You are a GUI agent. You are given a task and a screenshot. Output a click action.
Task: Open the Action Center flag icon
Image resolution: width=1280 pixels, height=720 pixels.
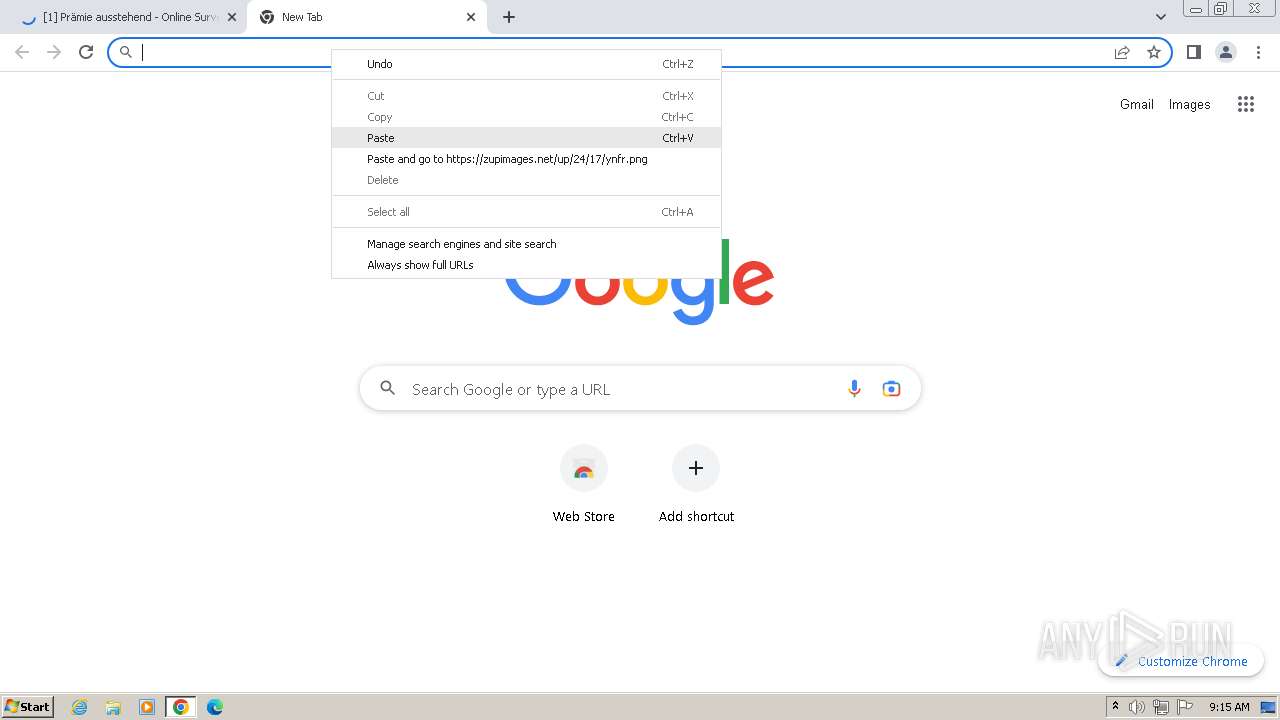tap(1184, 707)
